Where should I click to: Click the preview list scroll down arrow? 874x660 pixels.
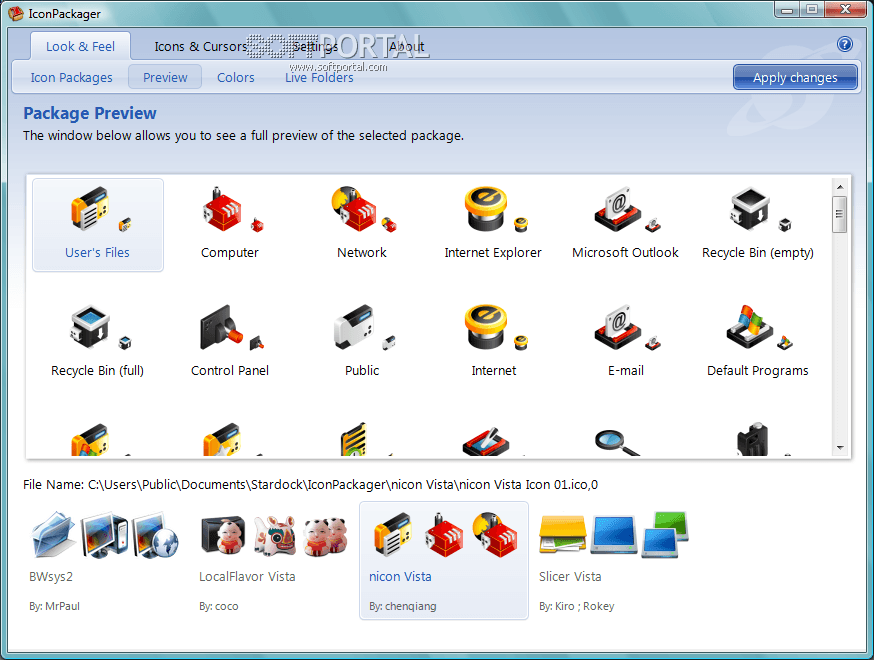(839, 448)
